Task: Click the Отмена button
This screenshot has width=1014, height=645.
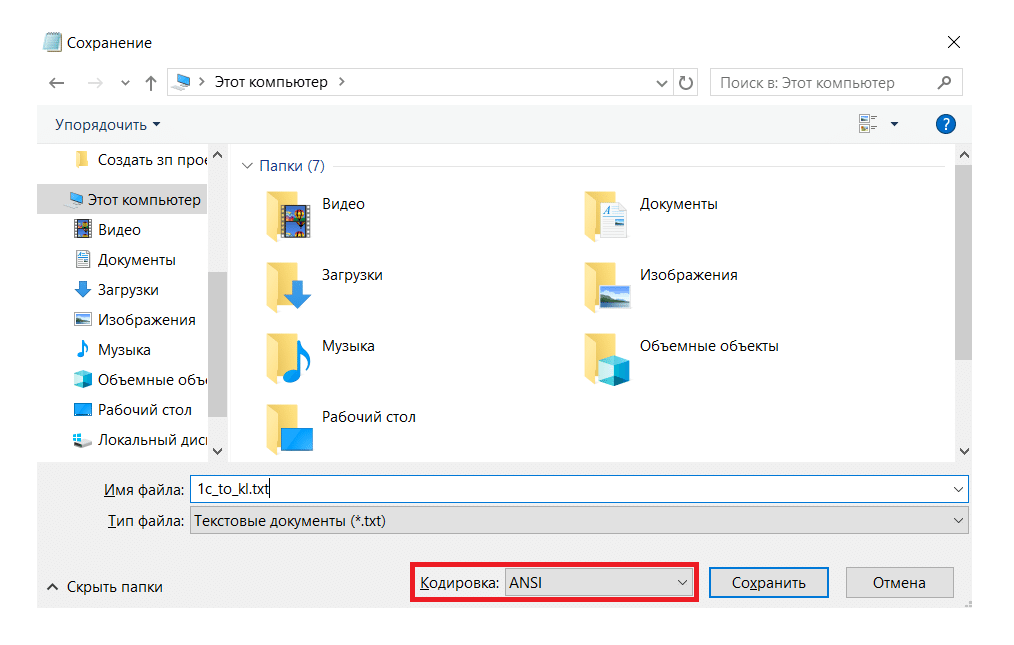Action: pyautogui.click(x=899, y=583)
